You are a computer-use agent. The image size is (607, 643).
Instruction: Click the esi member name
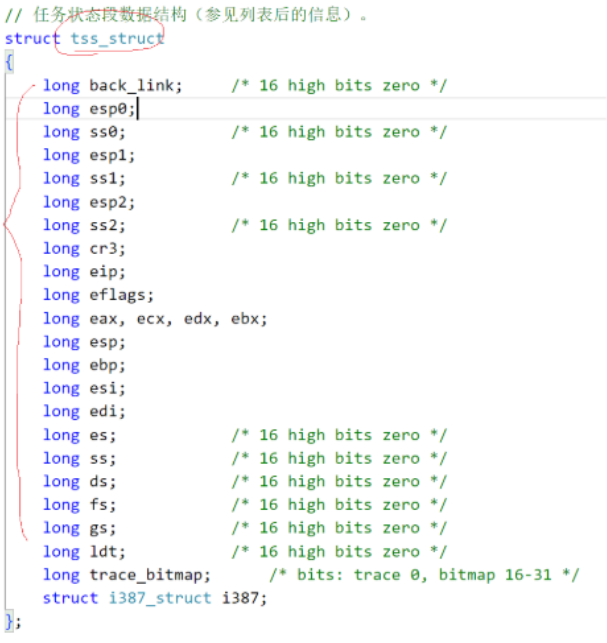104,388
